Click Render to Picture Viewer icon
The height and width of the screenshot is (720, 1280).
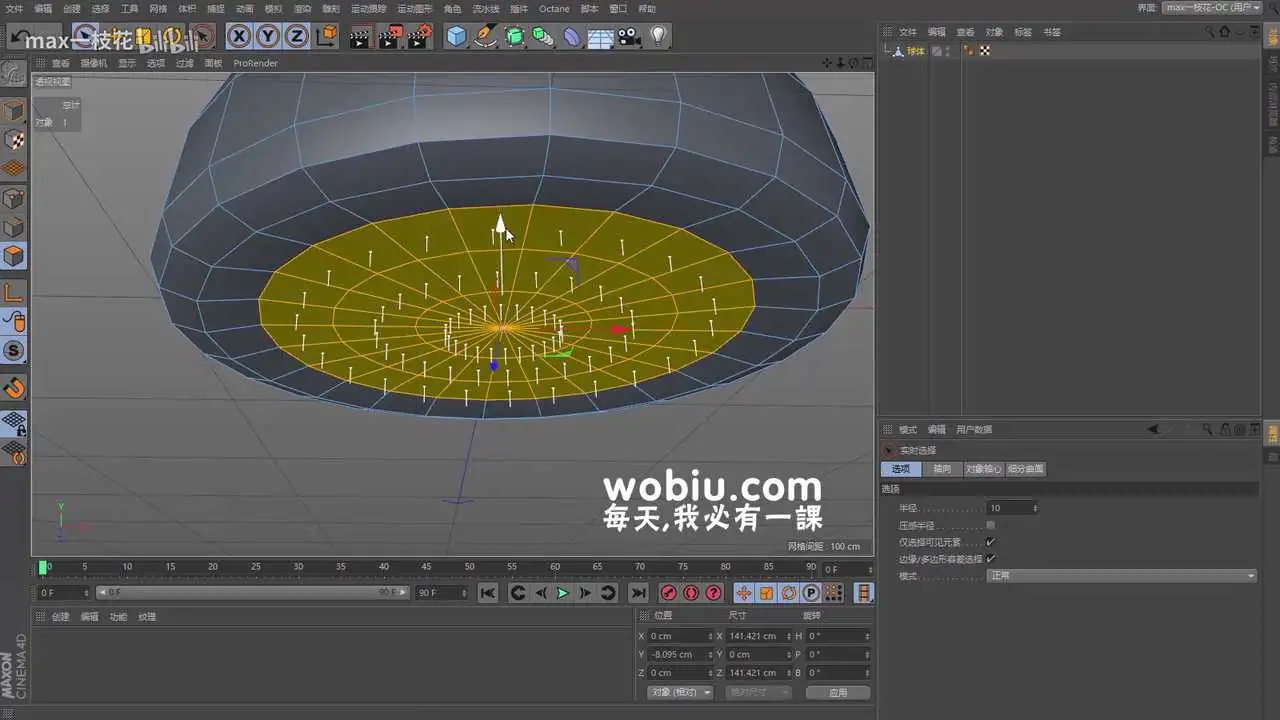[389, 37]
